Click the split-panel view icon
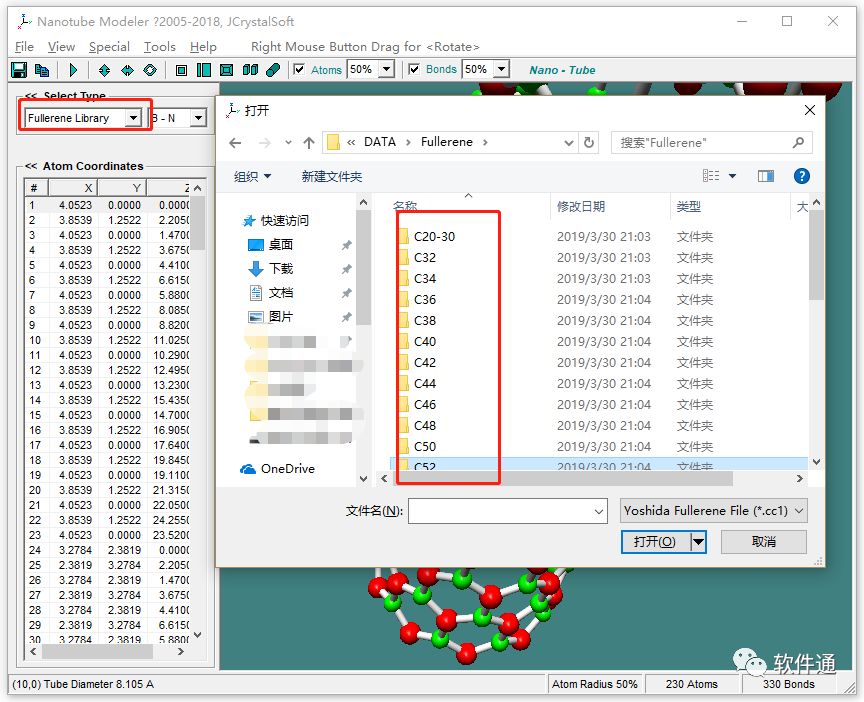Image resolution: width=864 pixels, height=702 pixels. click(x=204, y=70)
